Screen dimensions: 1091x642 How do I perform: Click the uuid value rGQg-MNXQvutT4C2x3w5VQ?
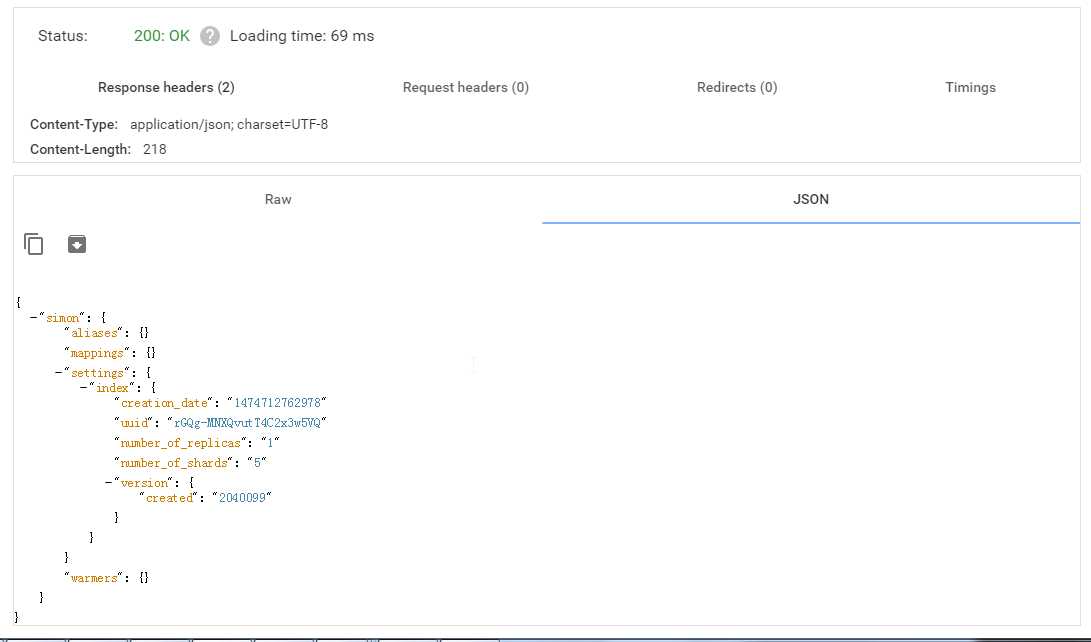click(247, 423)
